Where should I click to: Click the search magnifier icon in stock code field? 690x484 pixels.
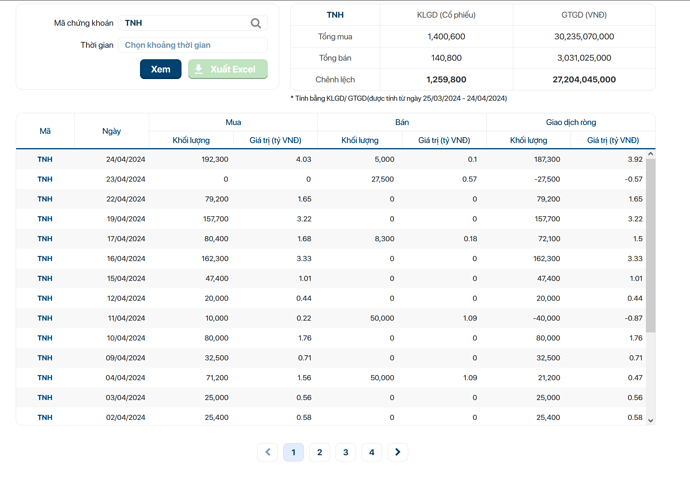coord(256,23)
